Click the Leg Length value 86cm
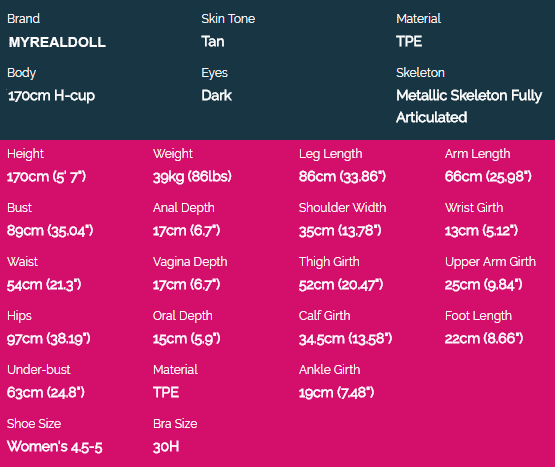This screenshot has height=467, width=555. [x=342, y=176]
